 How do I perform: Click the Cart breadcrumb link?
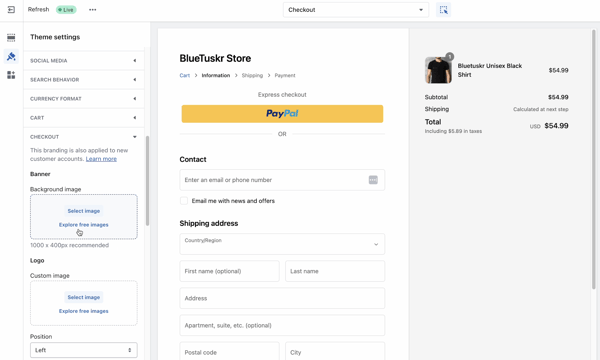tap(184, 75)
